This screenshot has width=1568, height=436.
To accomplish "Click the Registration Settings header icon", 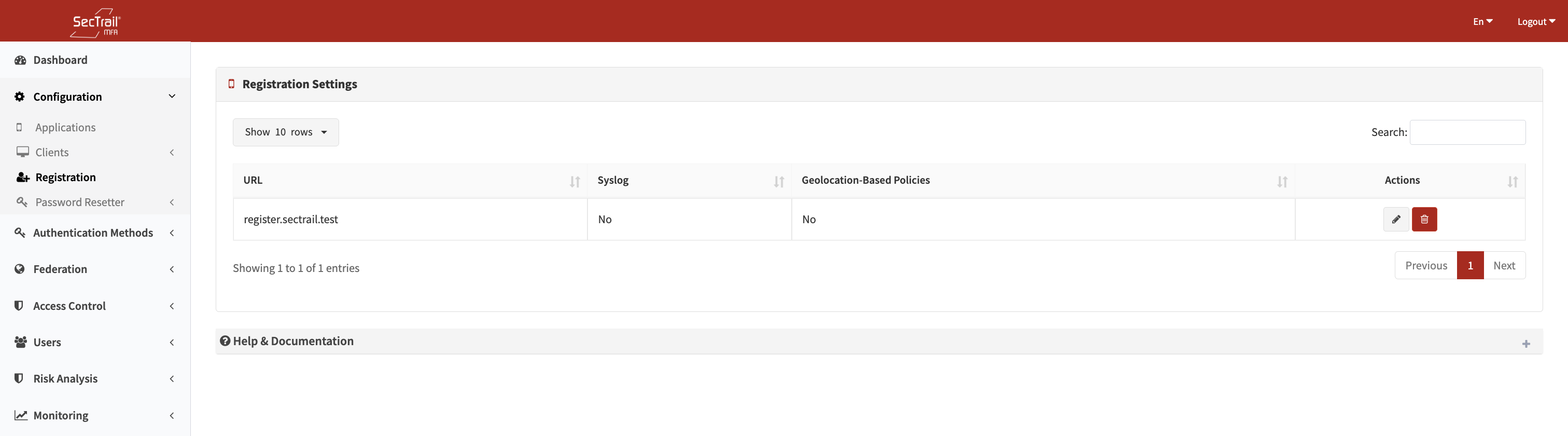I will tap(231, 84).
